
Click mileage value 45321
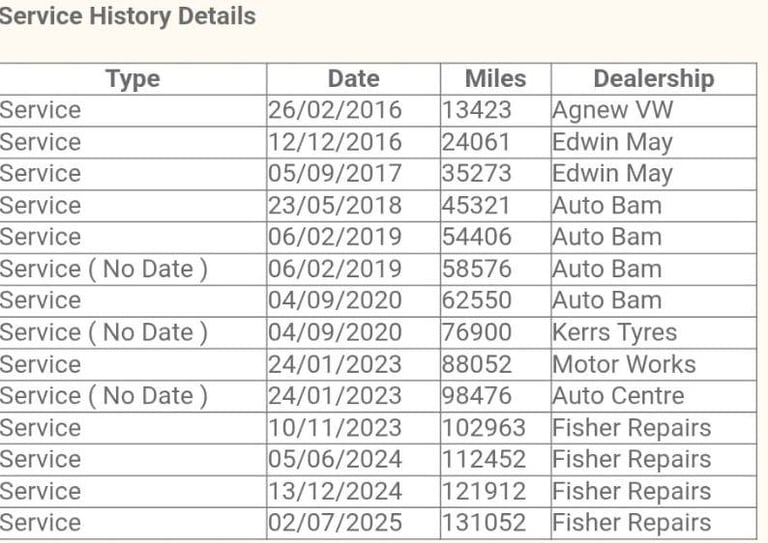click(476, 206)
